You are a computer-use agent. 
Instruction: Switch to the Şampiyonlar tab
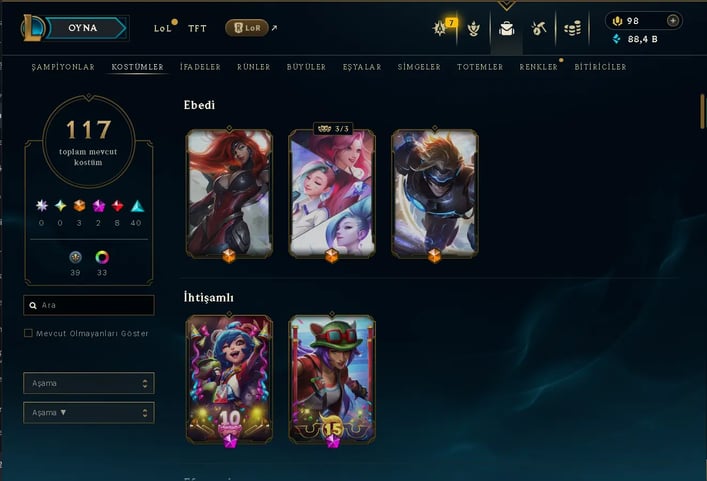[63, 67]
